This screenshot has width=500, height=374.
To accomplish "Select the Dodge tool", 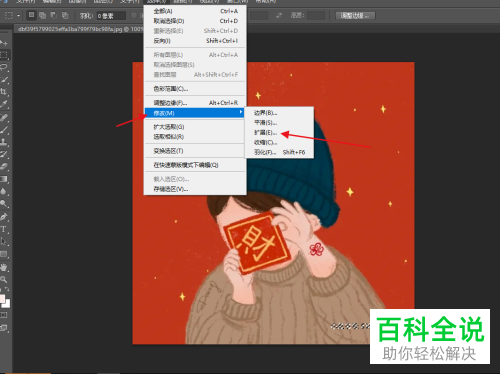I will coord(4,204).
